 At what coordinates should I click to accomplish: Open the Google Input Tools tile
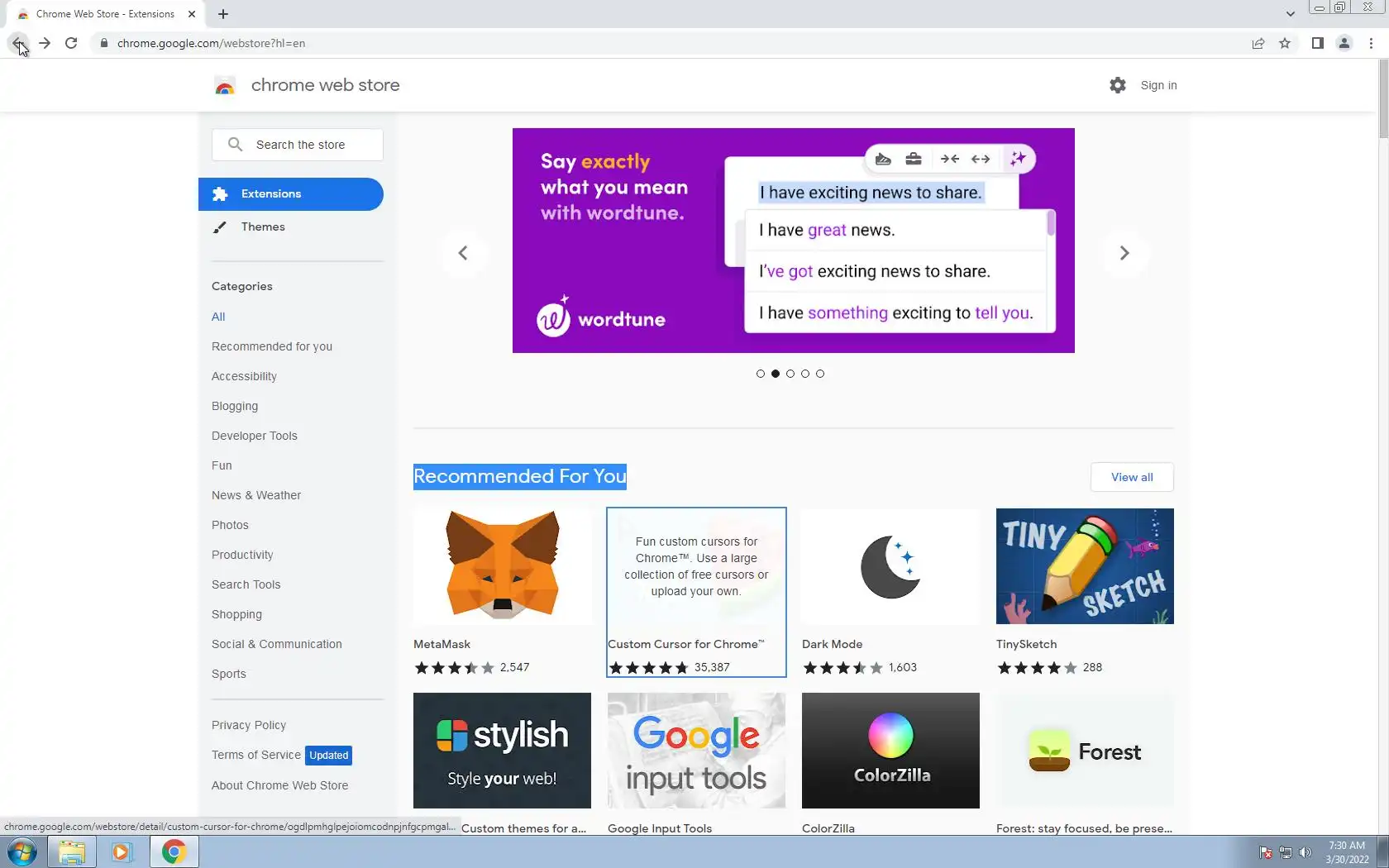coord(696,751)
